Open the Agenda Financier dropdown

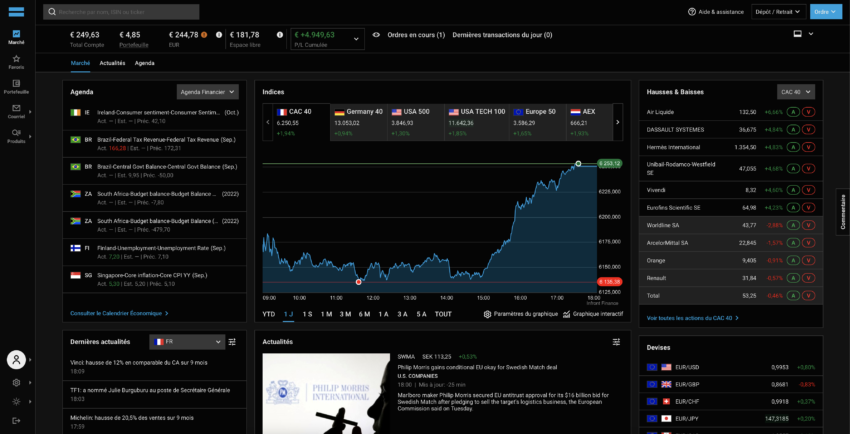click(208, 92)
